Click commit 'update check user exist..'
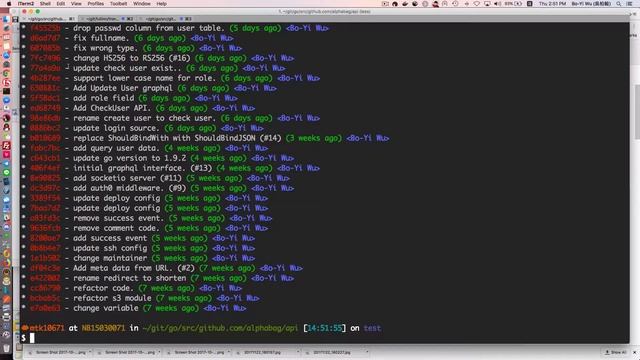 (x=128, y=68)
